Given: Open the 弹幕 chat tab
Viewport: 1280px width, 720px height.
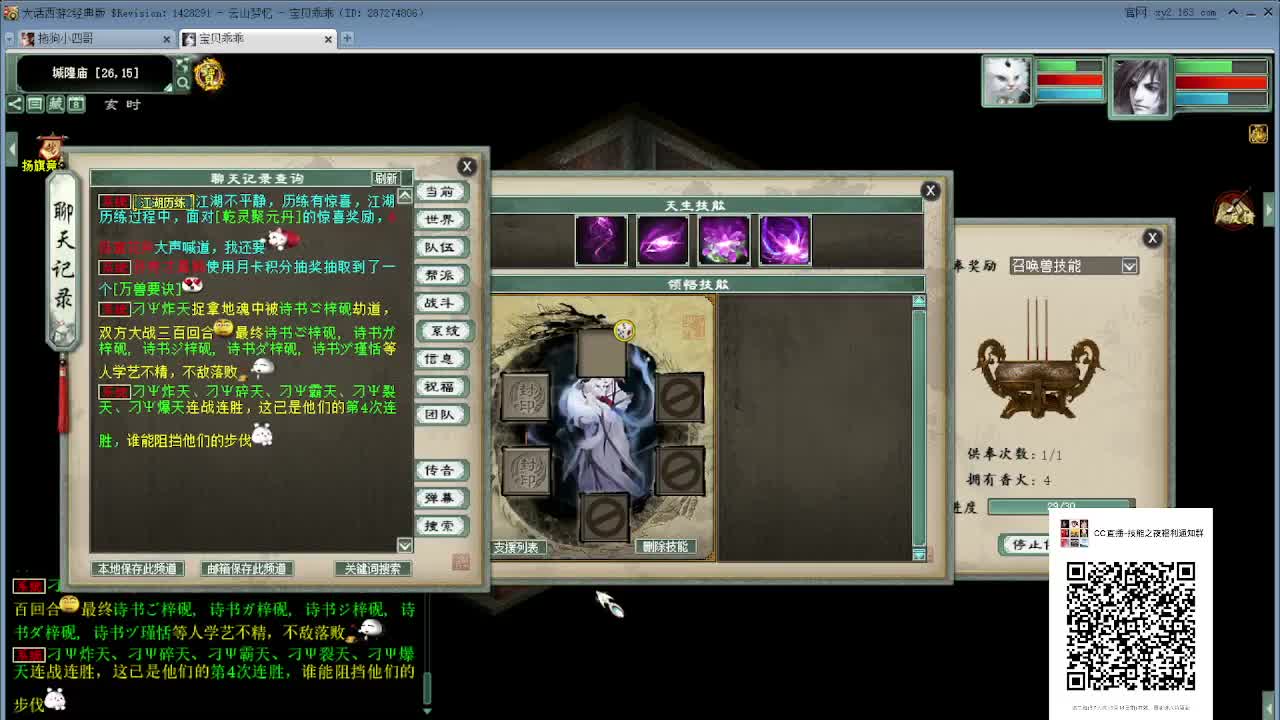Looking at the screenshot, I should click(x=441, y=498).
